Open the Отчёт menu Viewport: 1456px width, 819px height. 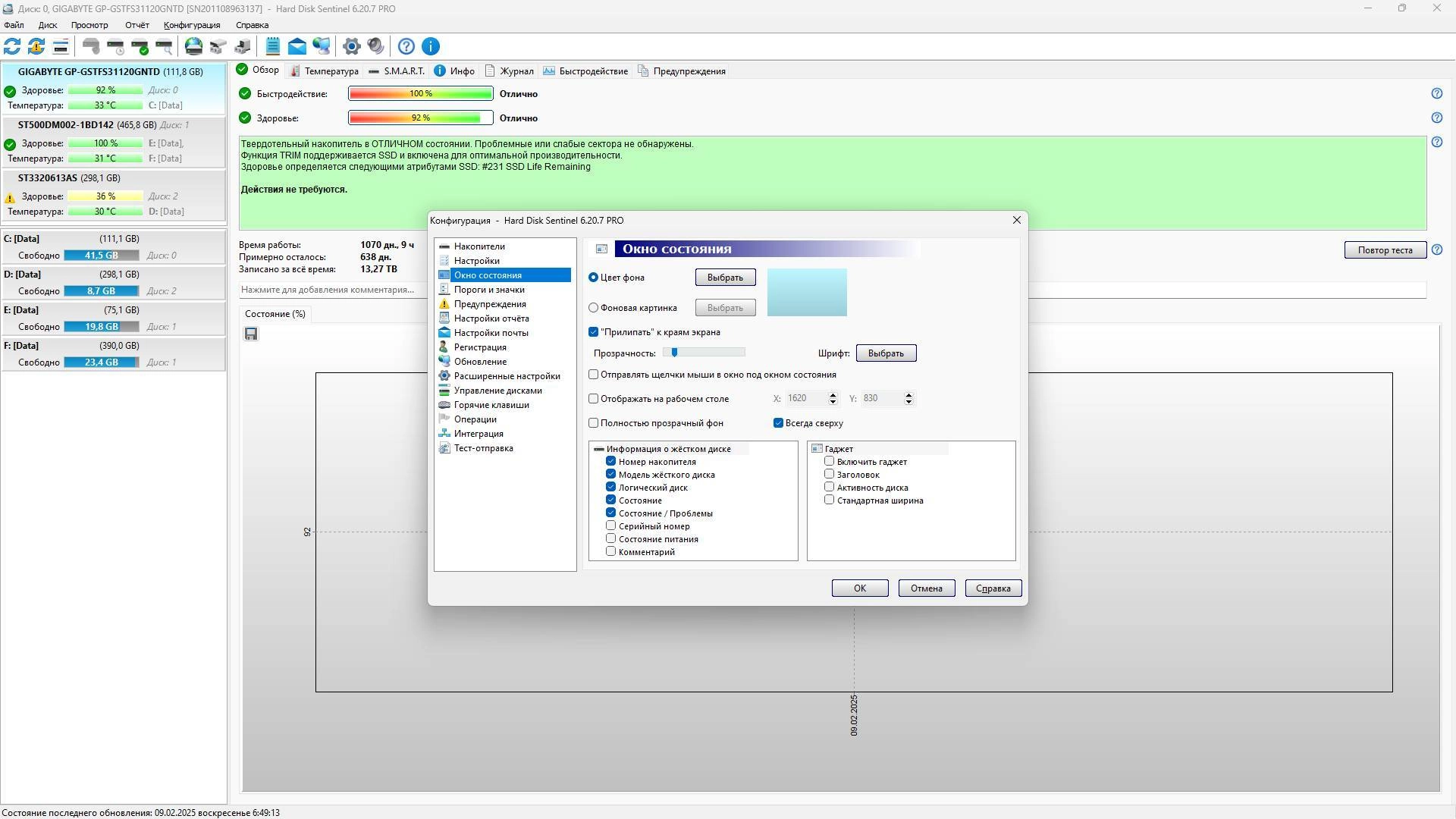pyautogui.click(x=137, y=25)
